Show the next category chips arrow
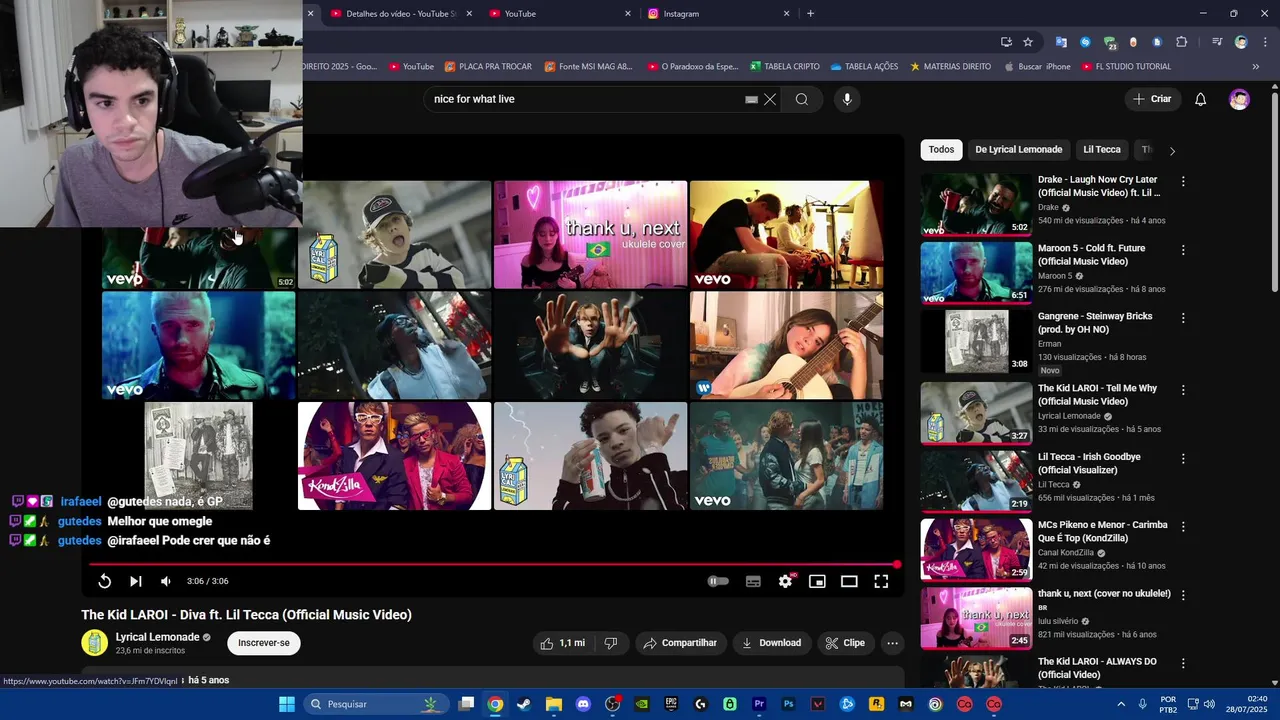The width and height of the screenshot is (1280, 720). 1172,151
